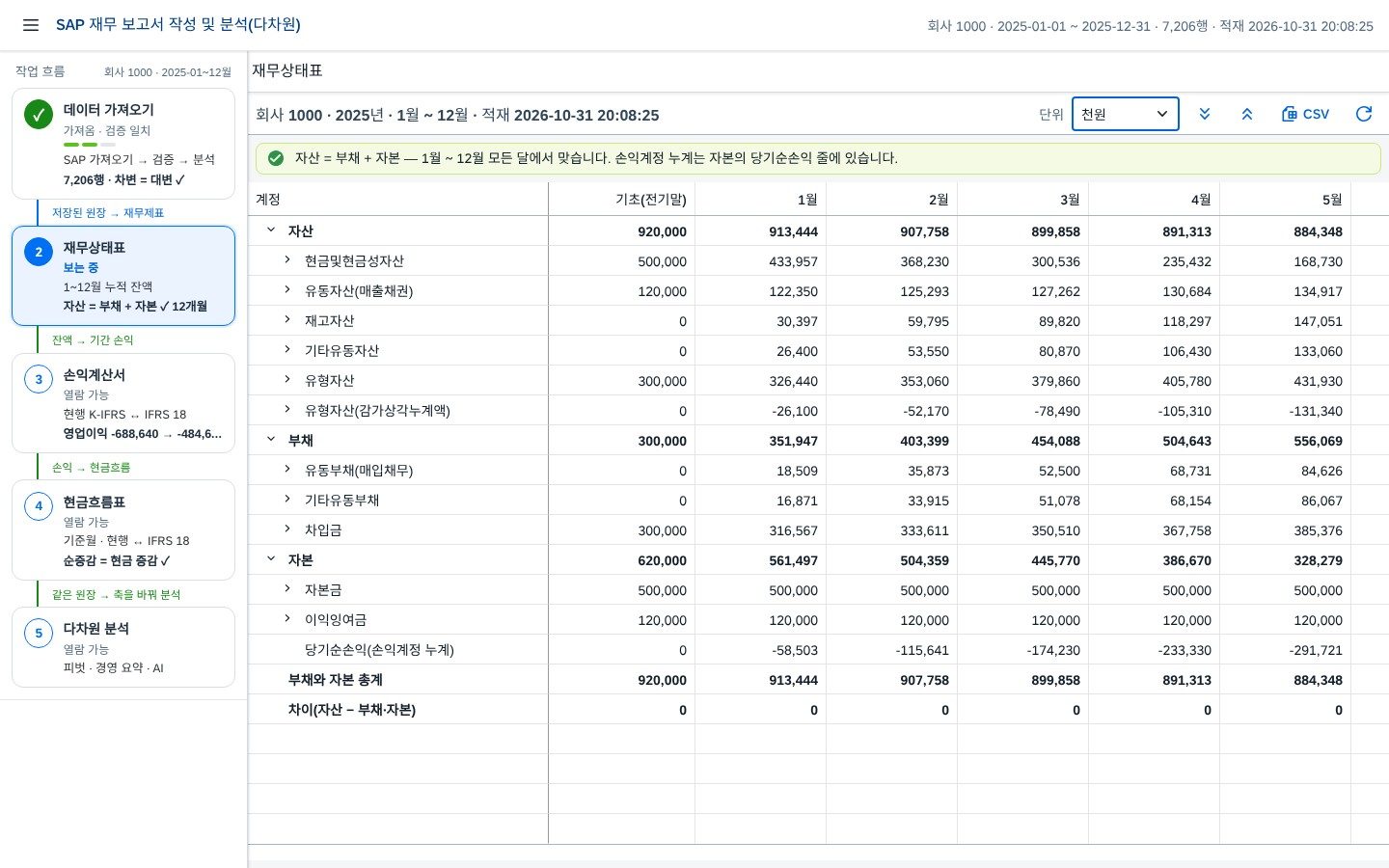Expand the 이익잉여금 row
The height and width of the screenshot is (868, 1389).
pyautogui.click(x=287, y=619)
